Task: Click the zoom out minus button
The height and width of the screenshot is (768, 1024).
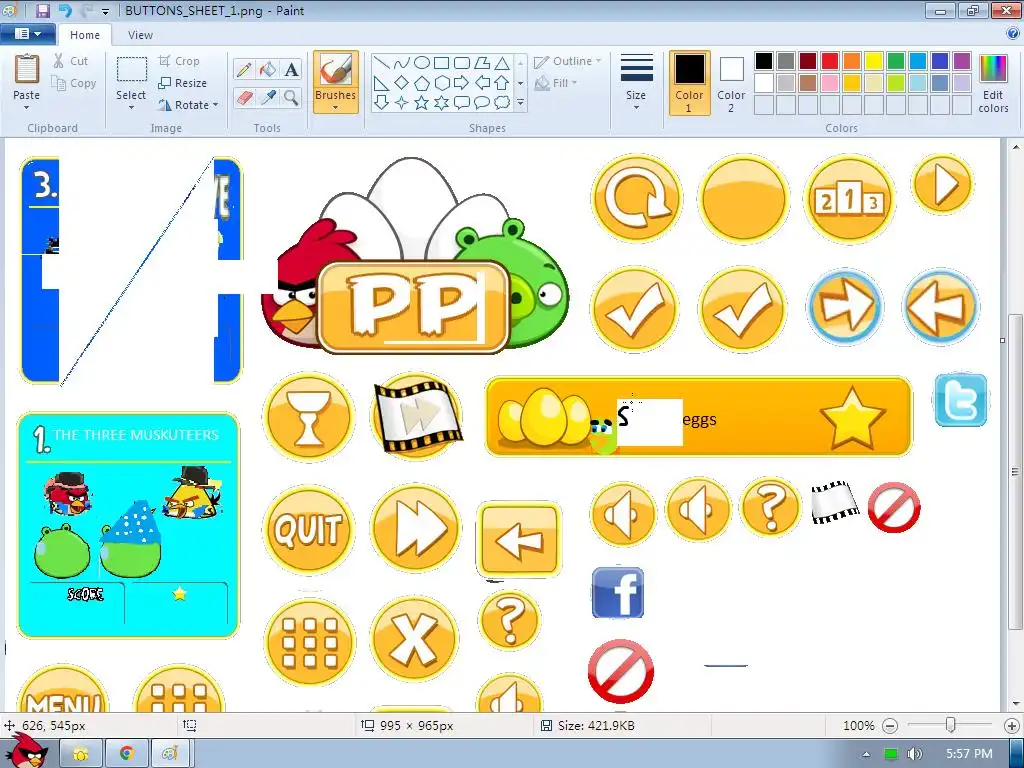Action: point(889,726)
